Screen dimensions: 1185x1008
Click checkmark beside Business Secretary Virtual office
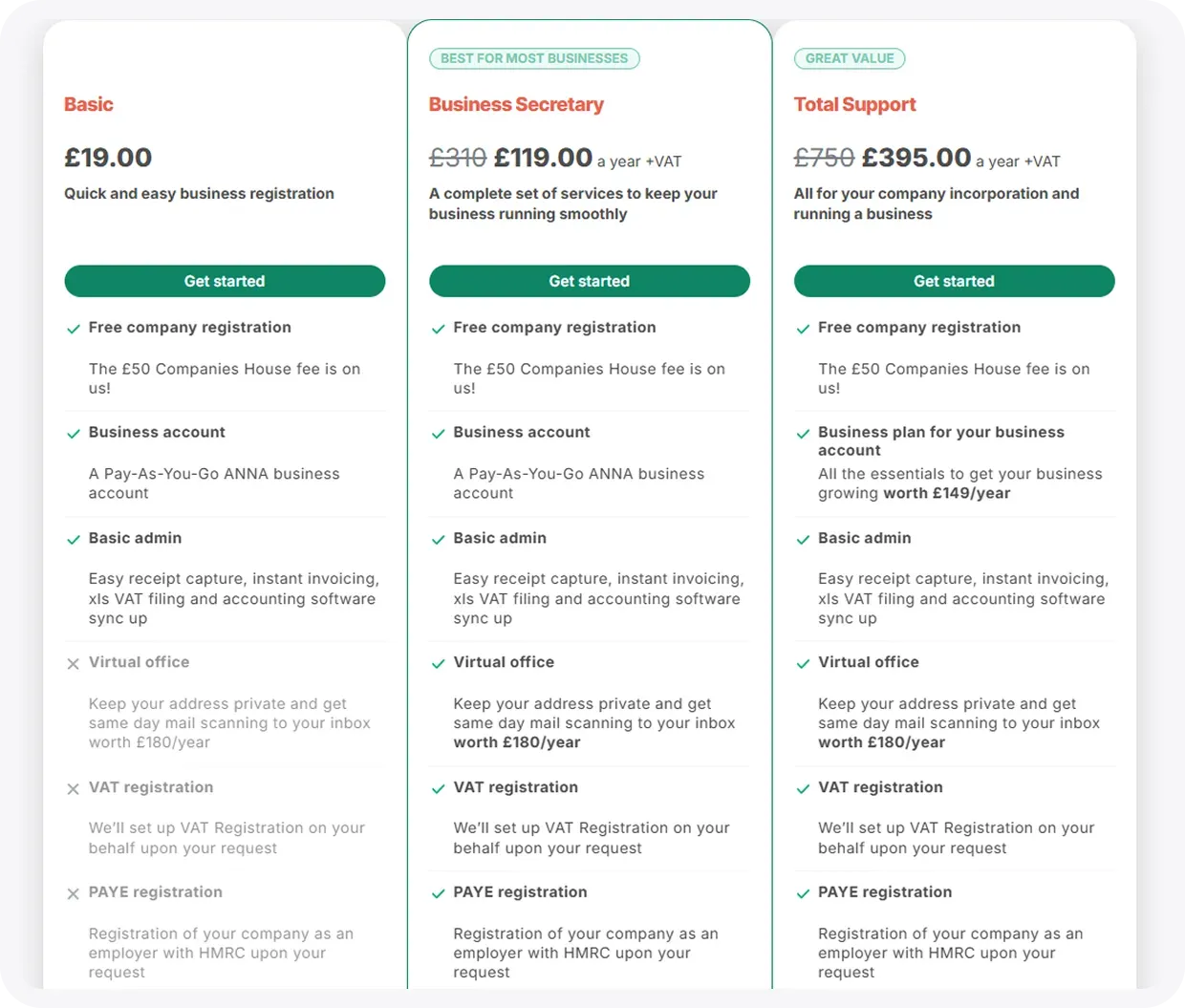coord(438,663)
